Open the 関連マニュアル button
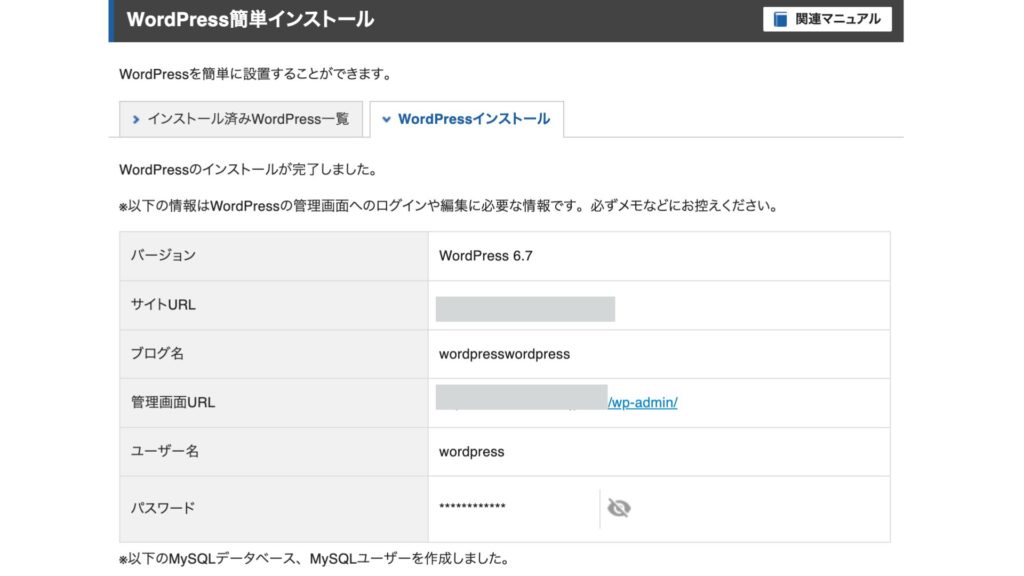The width and height of the screenshot is (1024, 576). [827, 19]
